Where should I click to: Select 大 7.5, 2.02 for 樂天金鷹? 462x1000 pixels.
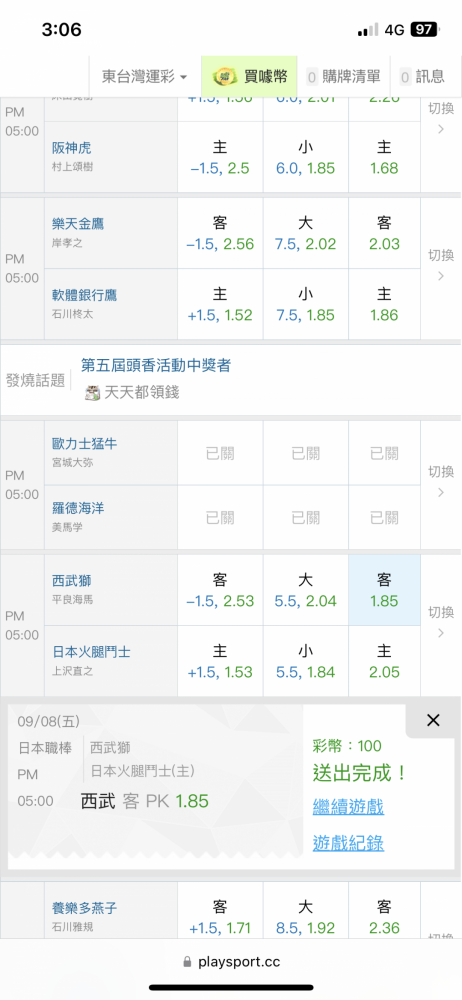306,233
